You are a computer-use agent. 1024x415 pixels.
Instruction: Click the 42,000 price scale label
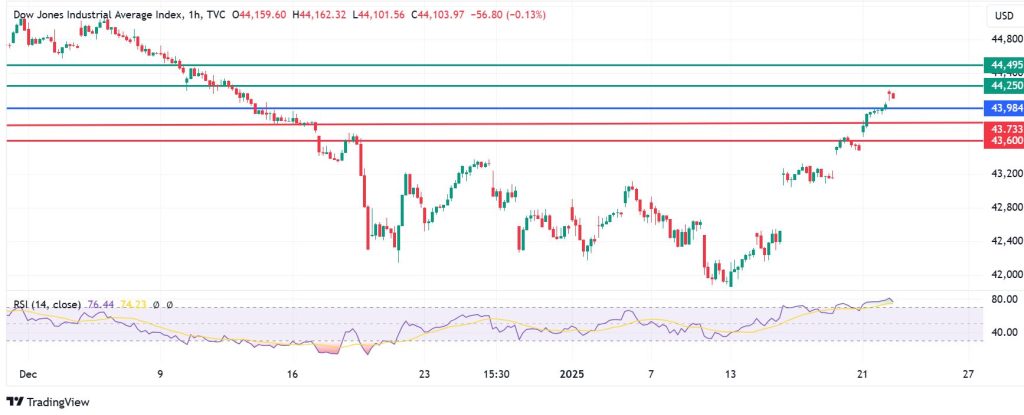tap(1004, 274)
